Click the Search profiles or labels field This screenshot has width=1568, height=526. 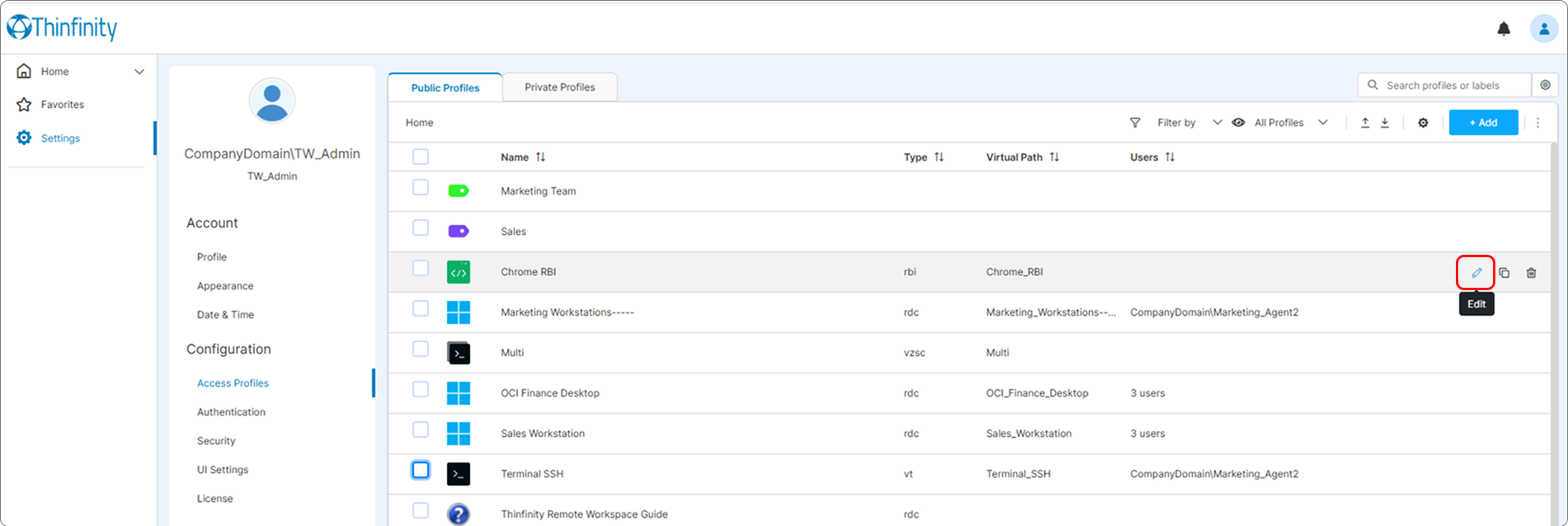(1445, 85)
